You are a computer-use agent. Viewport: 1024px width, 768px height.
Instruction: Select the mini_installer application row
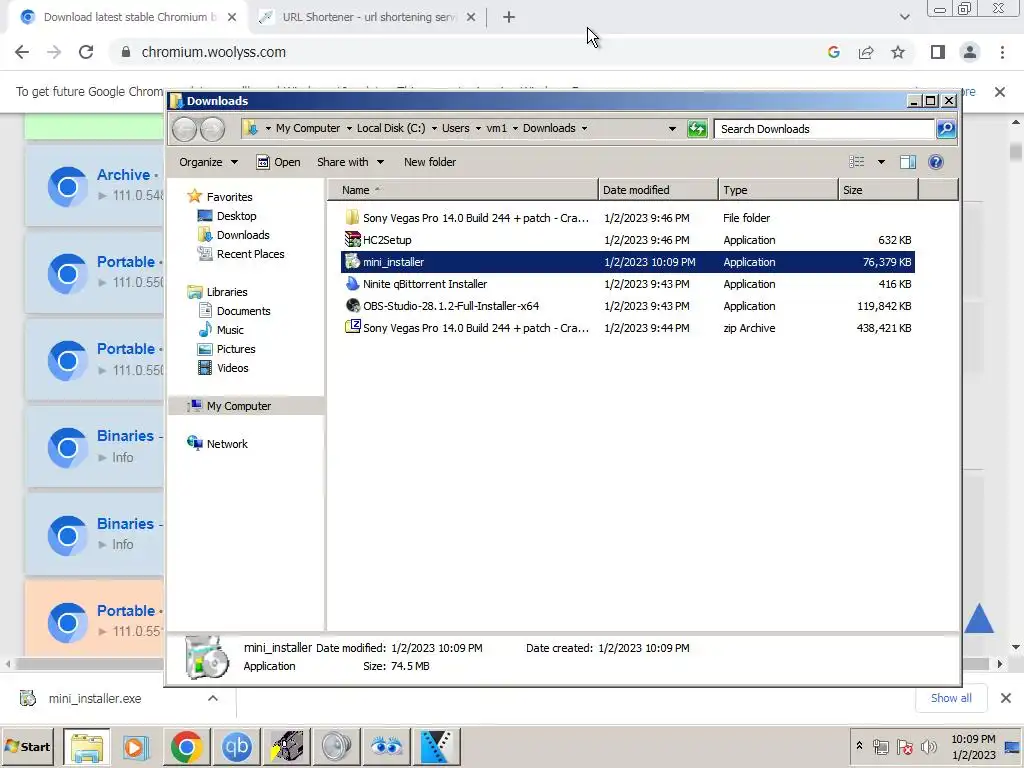[x=628, y=262]
